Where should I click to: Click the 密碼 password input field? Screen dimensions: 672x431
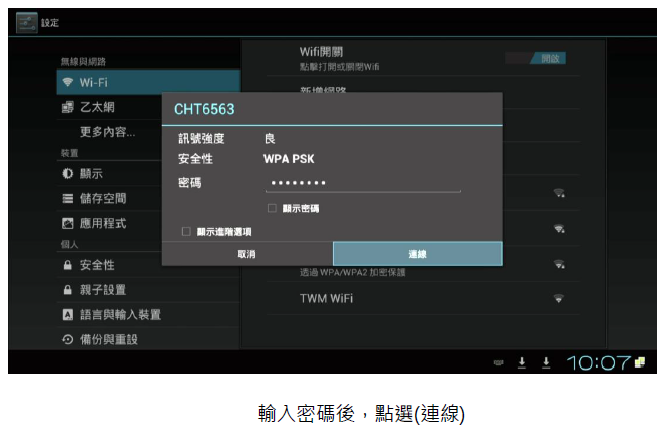click(363, 183)
